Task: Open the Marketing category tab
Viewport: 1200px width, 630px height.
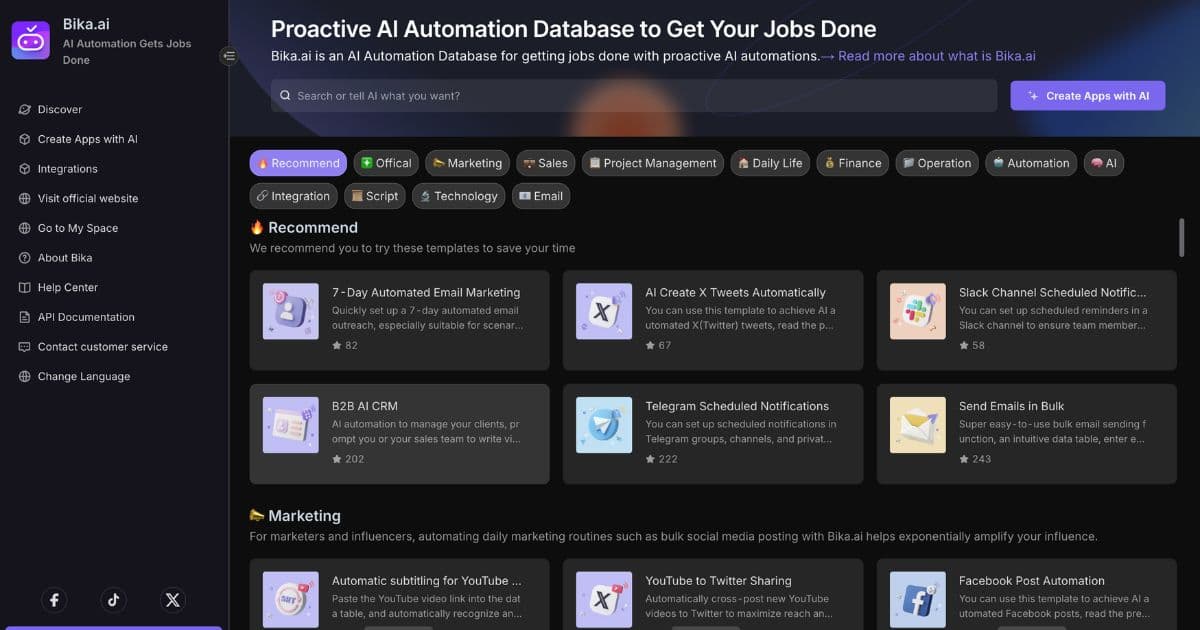Action: [x=467, y=163]
